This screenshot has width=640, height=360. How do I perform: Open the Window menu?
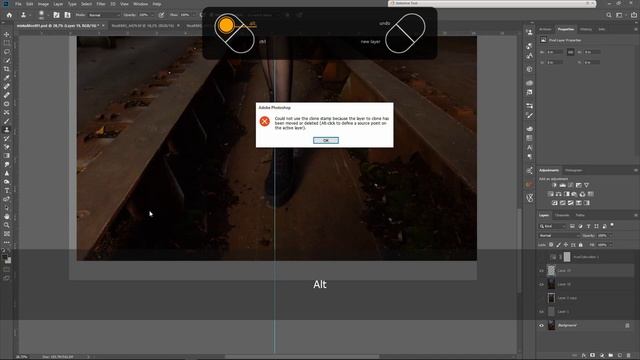(140, 4)
